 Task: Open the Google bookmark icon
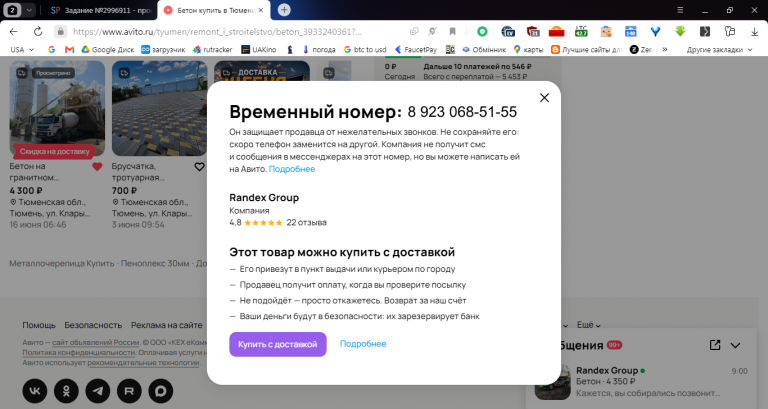pos(51,49)
